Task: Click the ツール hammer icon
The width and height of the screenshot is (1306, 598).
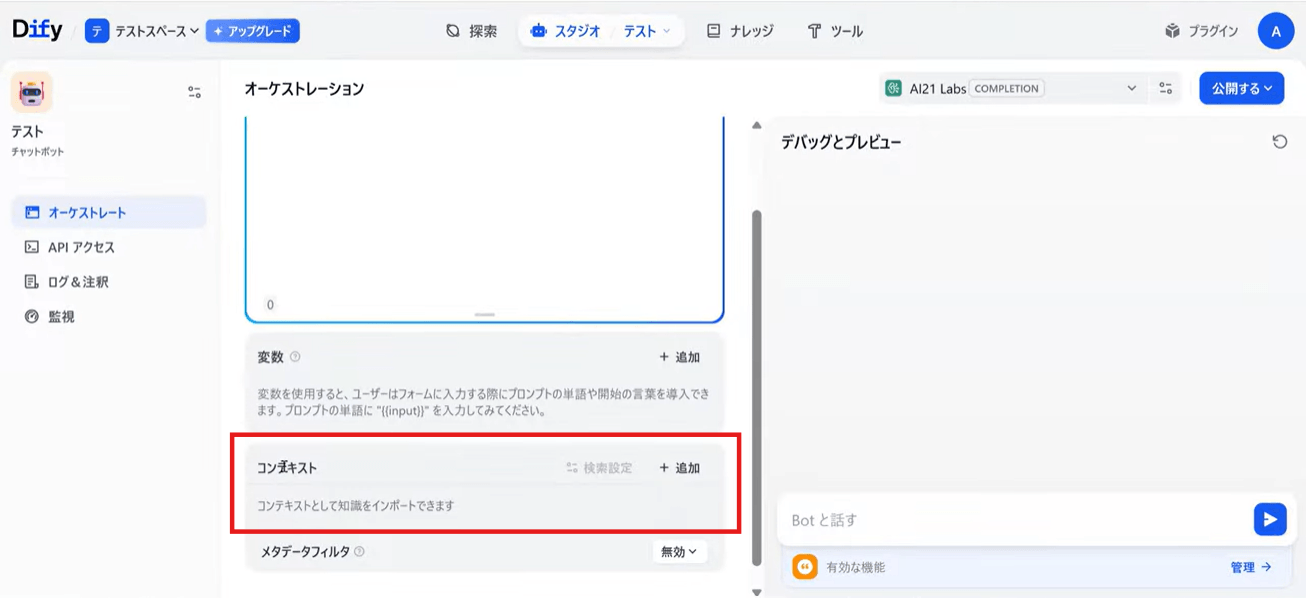Action: 814,31
